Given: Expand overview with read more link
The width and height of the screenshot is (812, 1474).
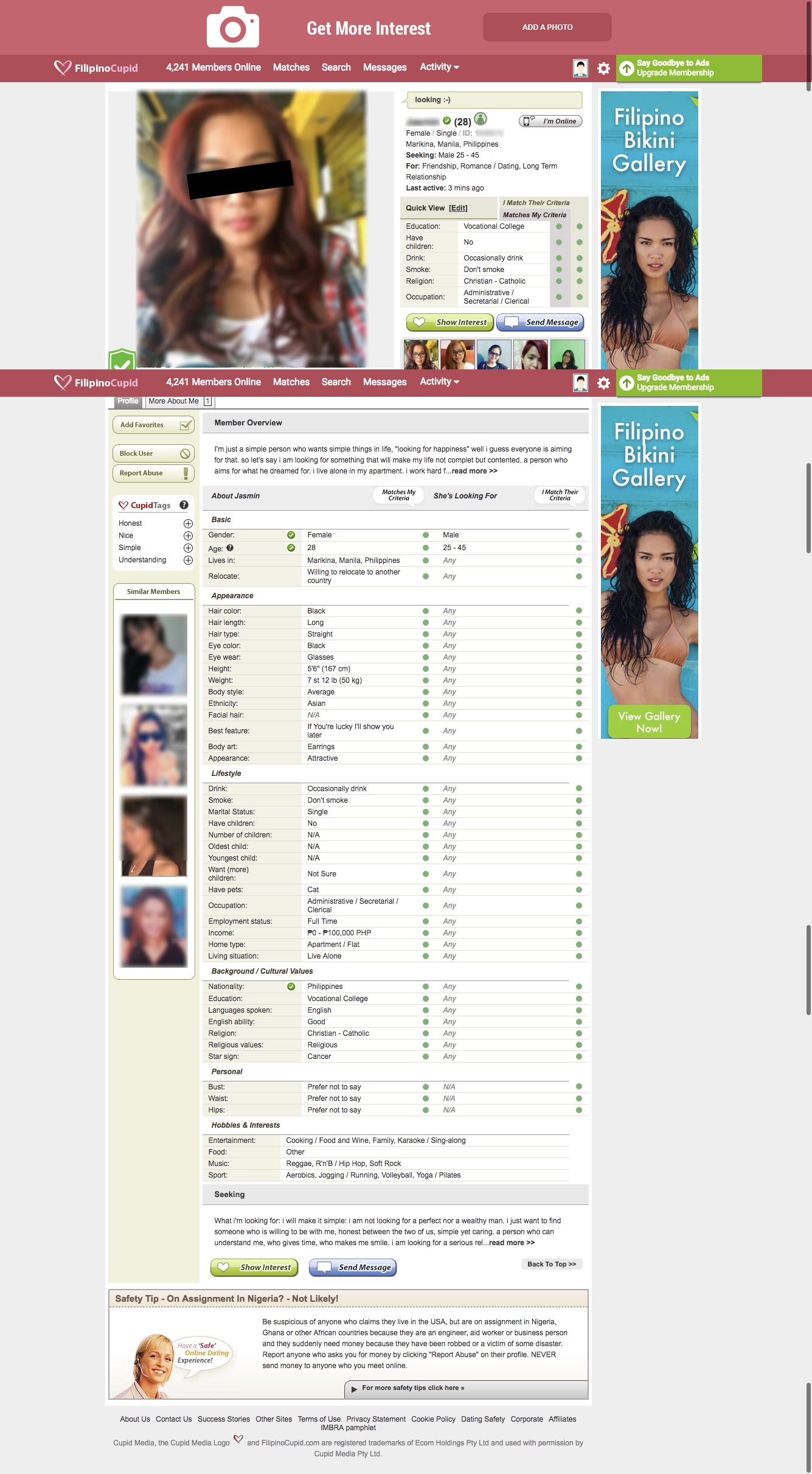Looking at the screenshot, I should (x=474, y=471).
